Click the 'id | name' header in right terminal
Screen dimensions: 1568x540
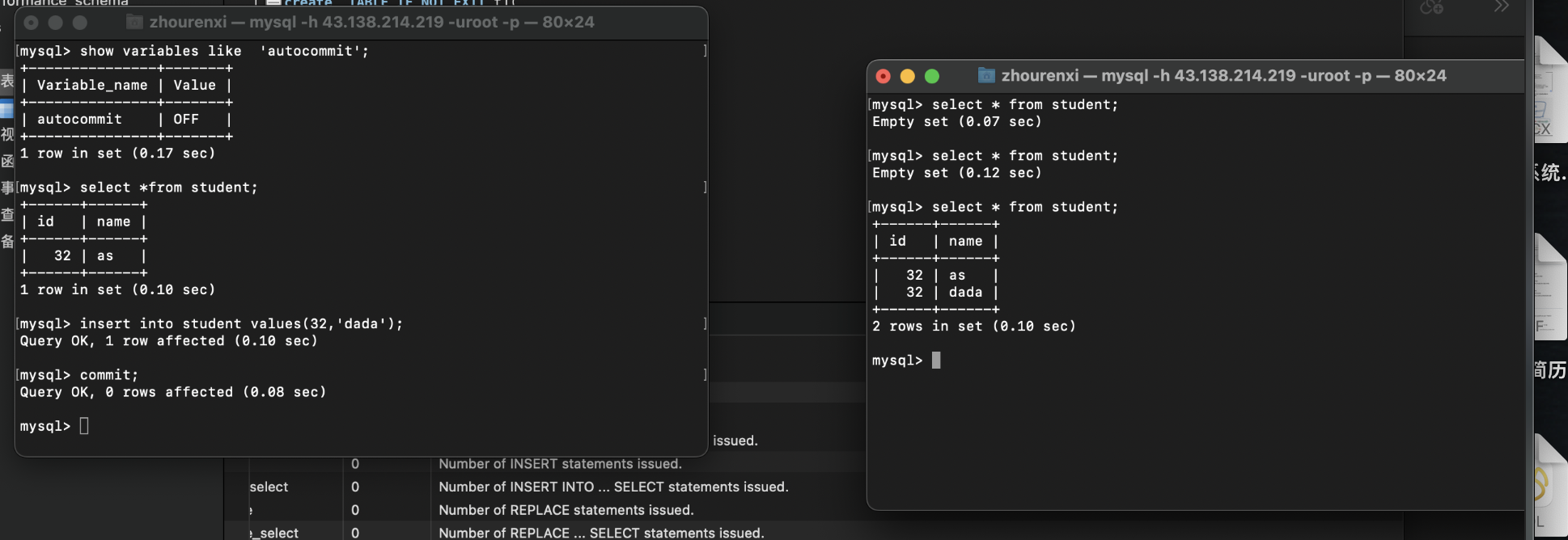coord(936,241)
